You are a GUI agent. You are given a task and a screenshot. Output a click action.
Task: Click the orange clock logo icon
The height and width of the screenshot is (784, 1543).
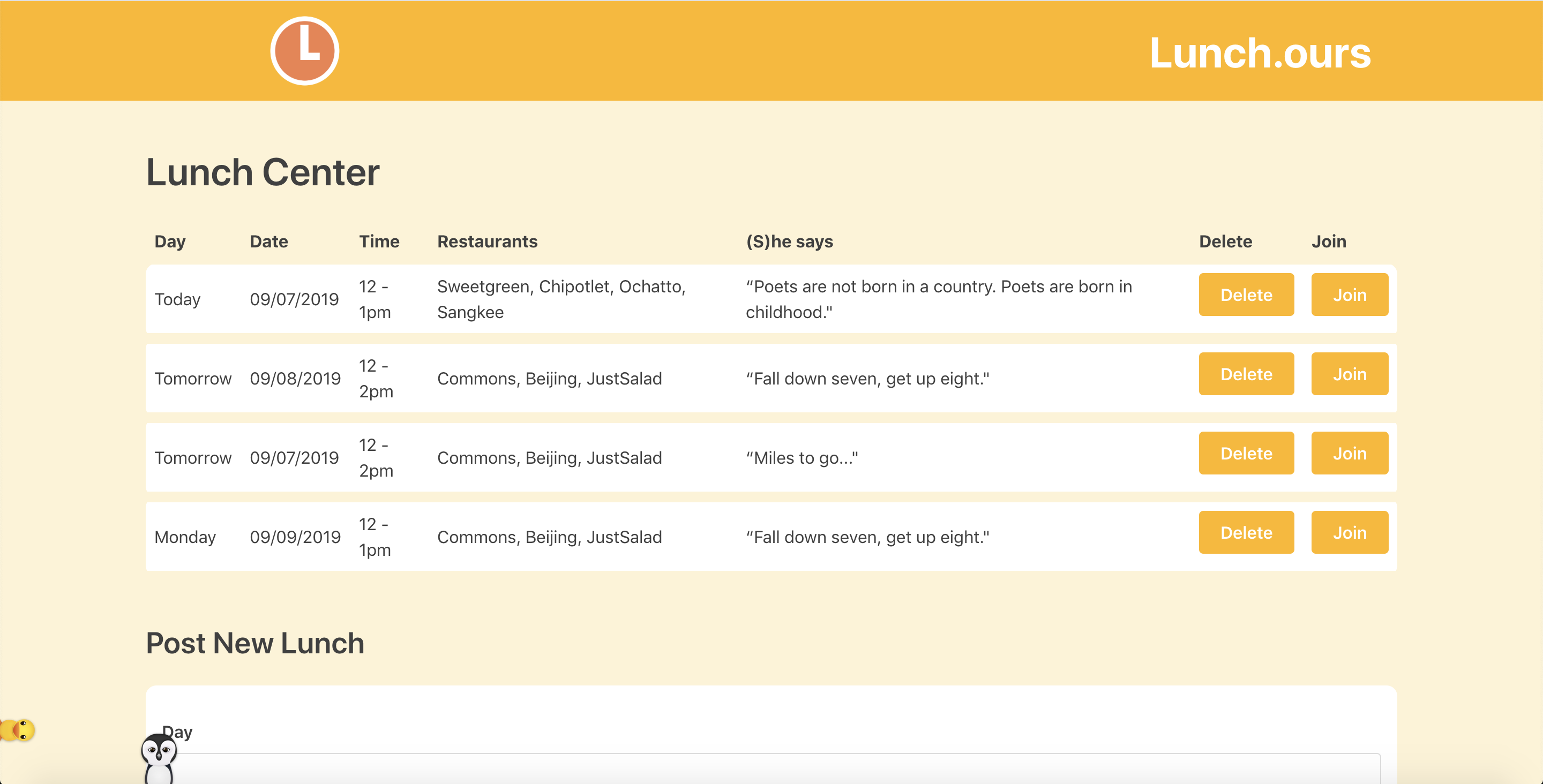pos(304,51)
